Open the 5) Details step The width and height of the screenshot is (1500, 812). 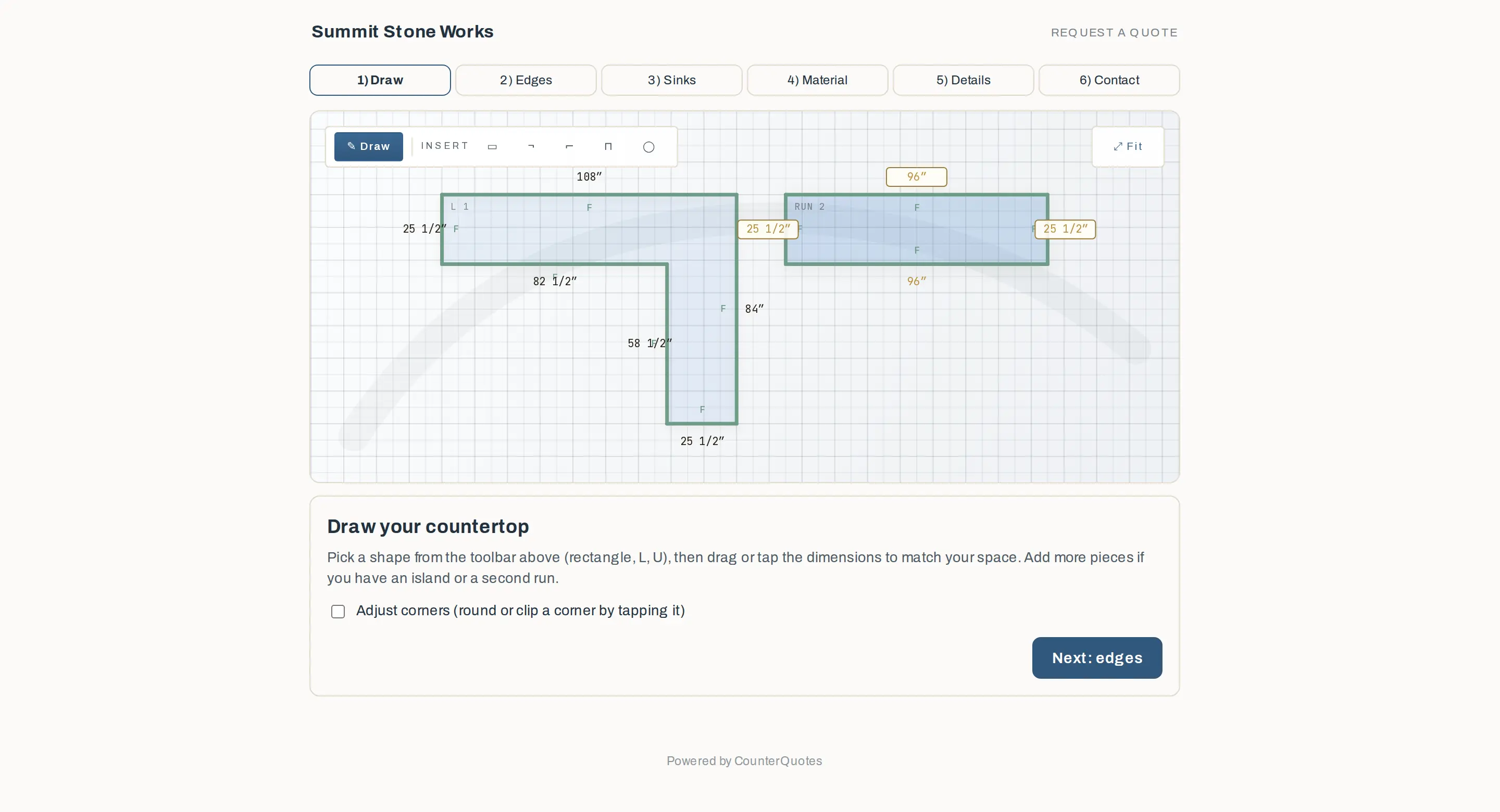click(x=963, y=80)
